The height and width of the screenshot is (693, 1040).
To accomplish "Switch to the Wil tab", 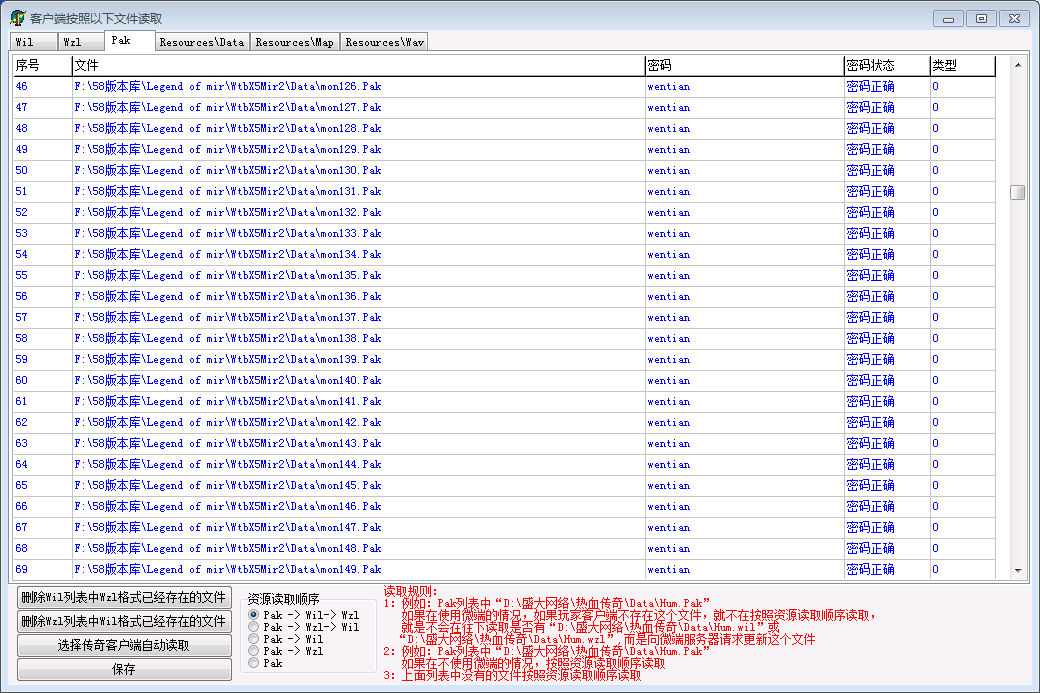I will coord(25,42).
